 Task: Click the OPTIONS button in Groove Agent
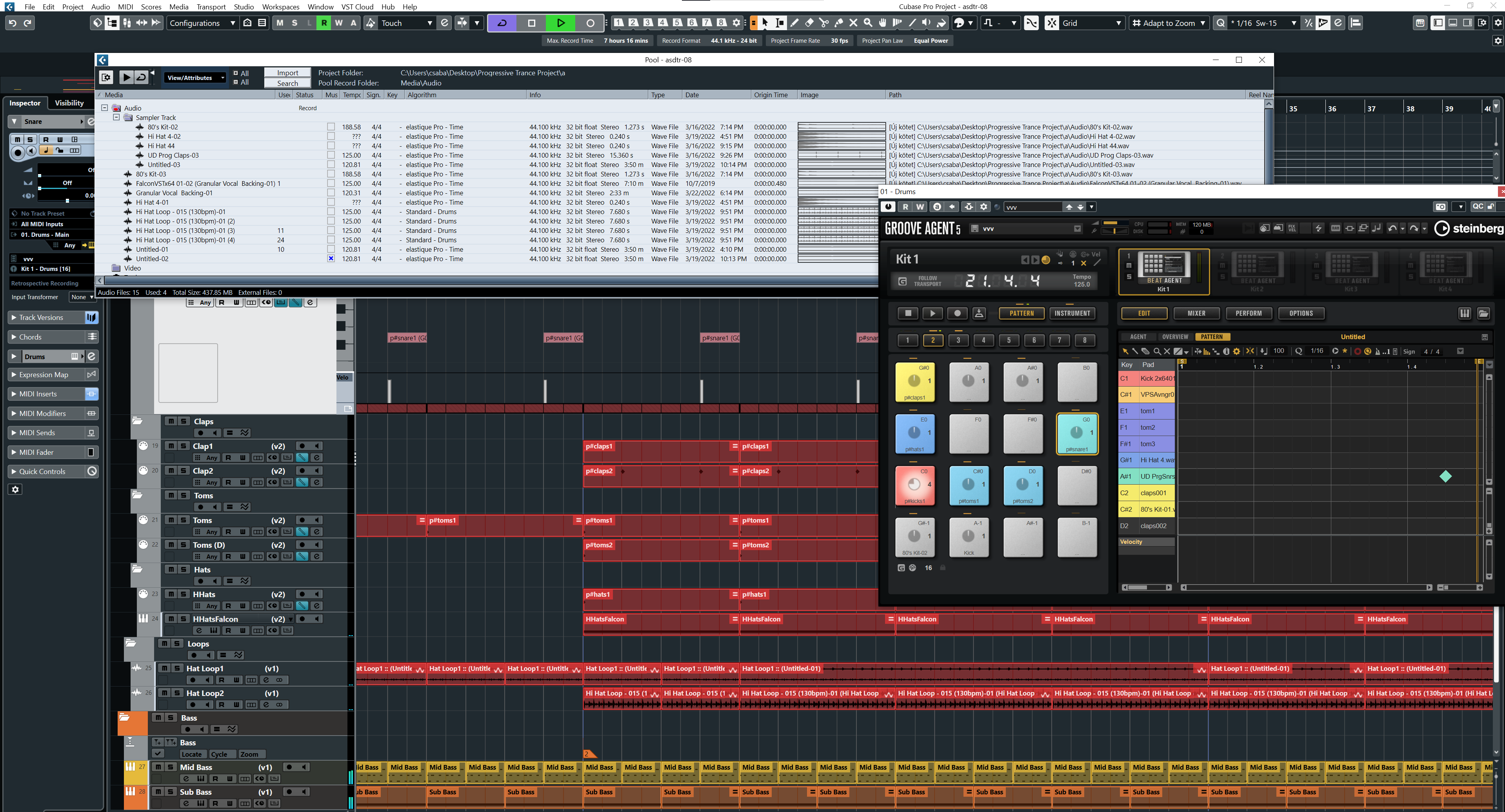coord(1301,314)
